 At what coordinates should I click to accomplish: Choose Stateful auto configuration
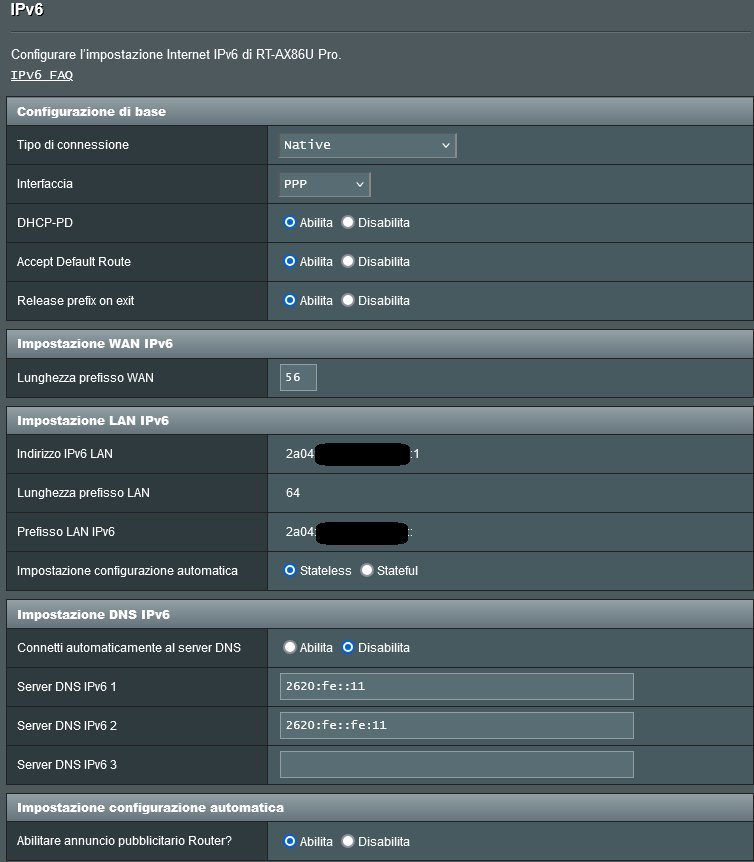(x=367, y=571)
